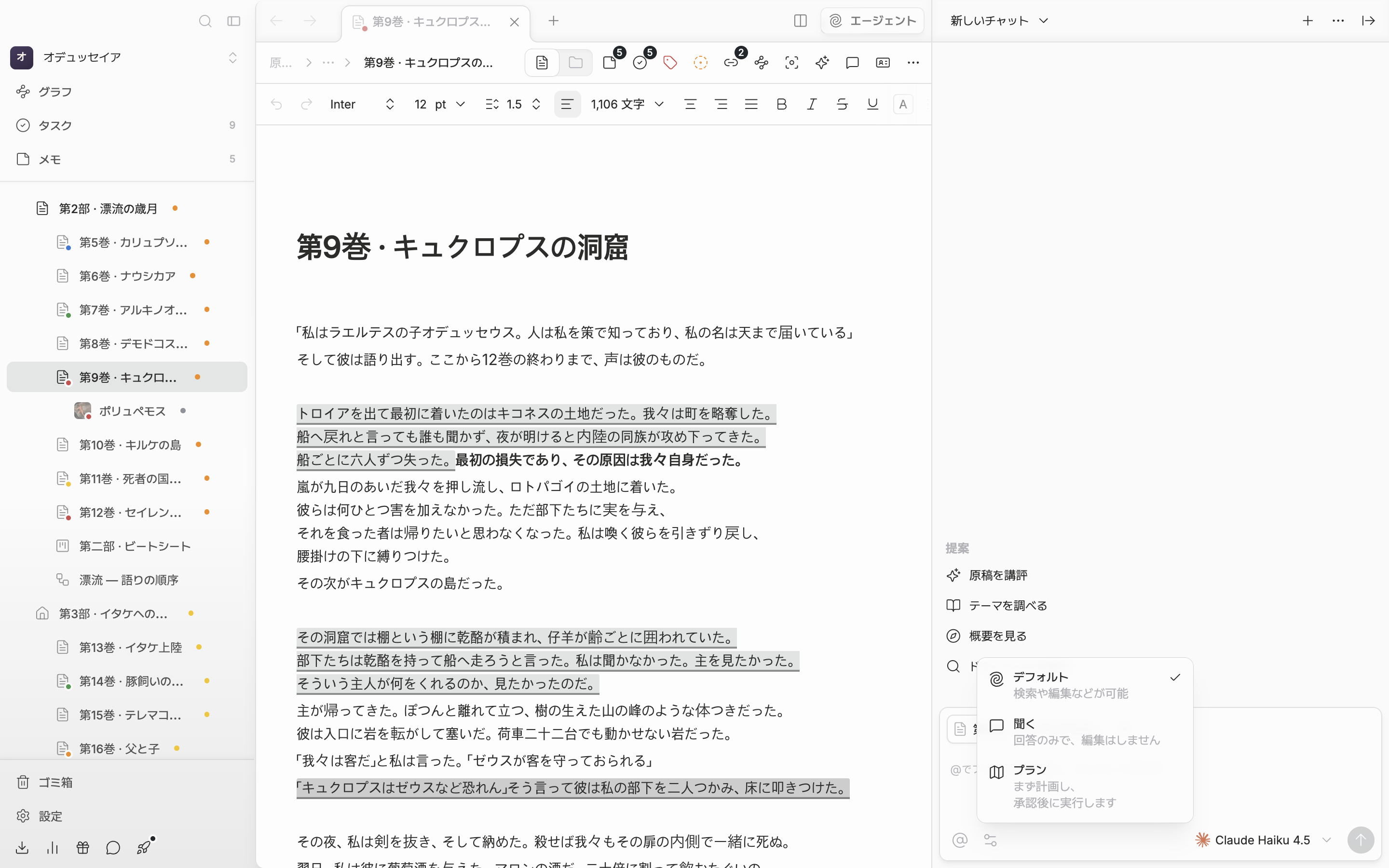Apply italic formatting
This screenshot has height=868, width=1389.
[x=812, y=105]
